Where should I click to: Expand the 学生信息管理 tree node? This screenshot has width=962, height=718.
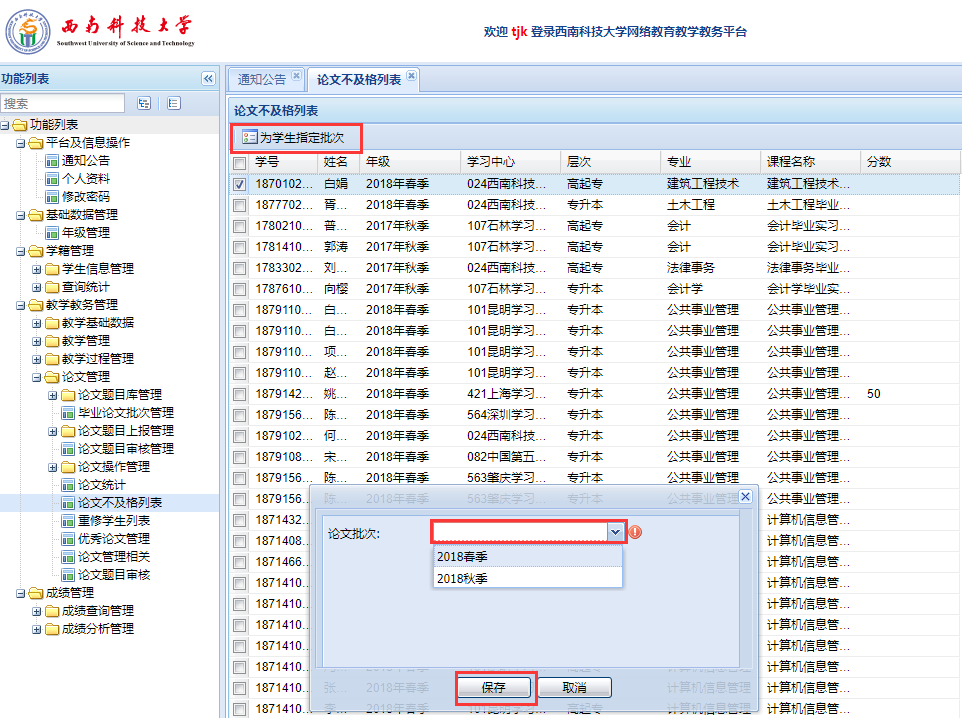point(37,269)
